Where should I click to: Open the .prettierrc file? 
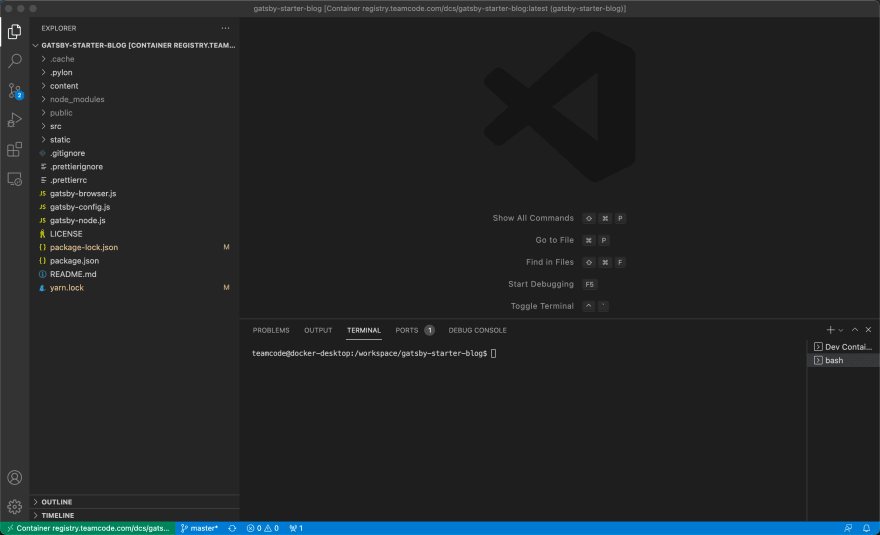click(x=135, y=180)
